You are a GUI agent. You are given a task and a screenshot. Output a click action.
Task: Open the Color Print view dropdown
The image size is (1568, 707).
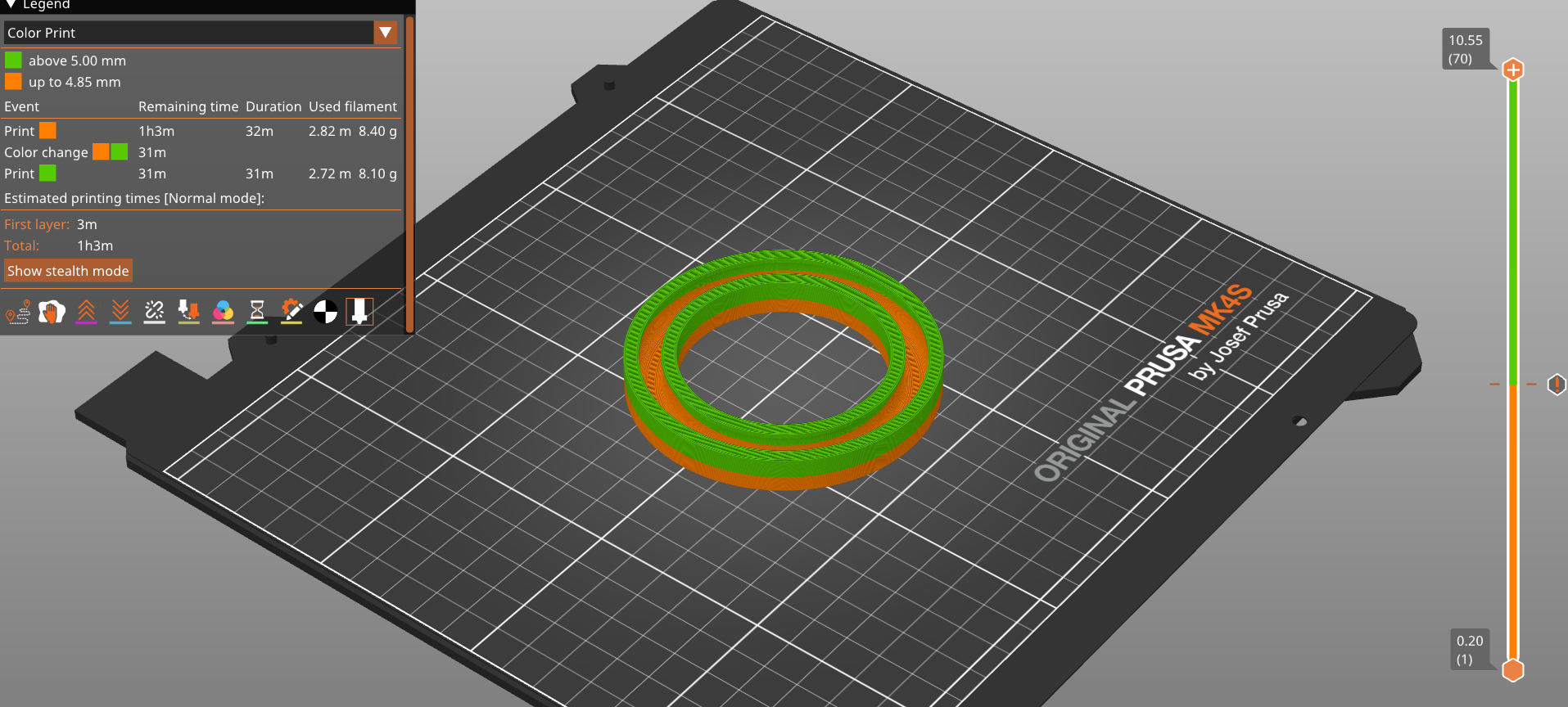[x=188, y=33]
